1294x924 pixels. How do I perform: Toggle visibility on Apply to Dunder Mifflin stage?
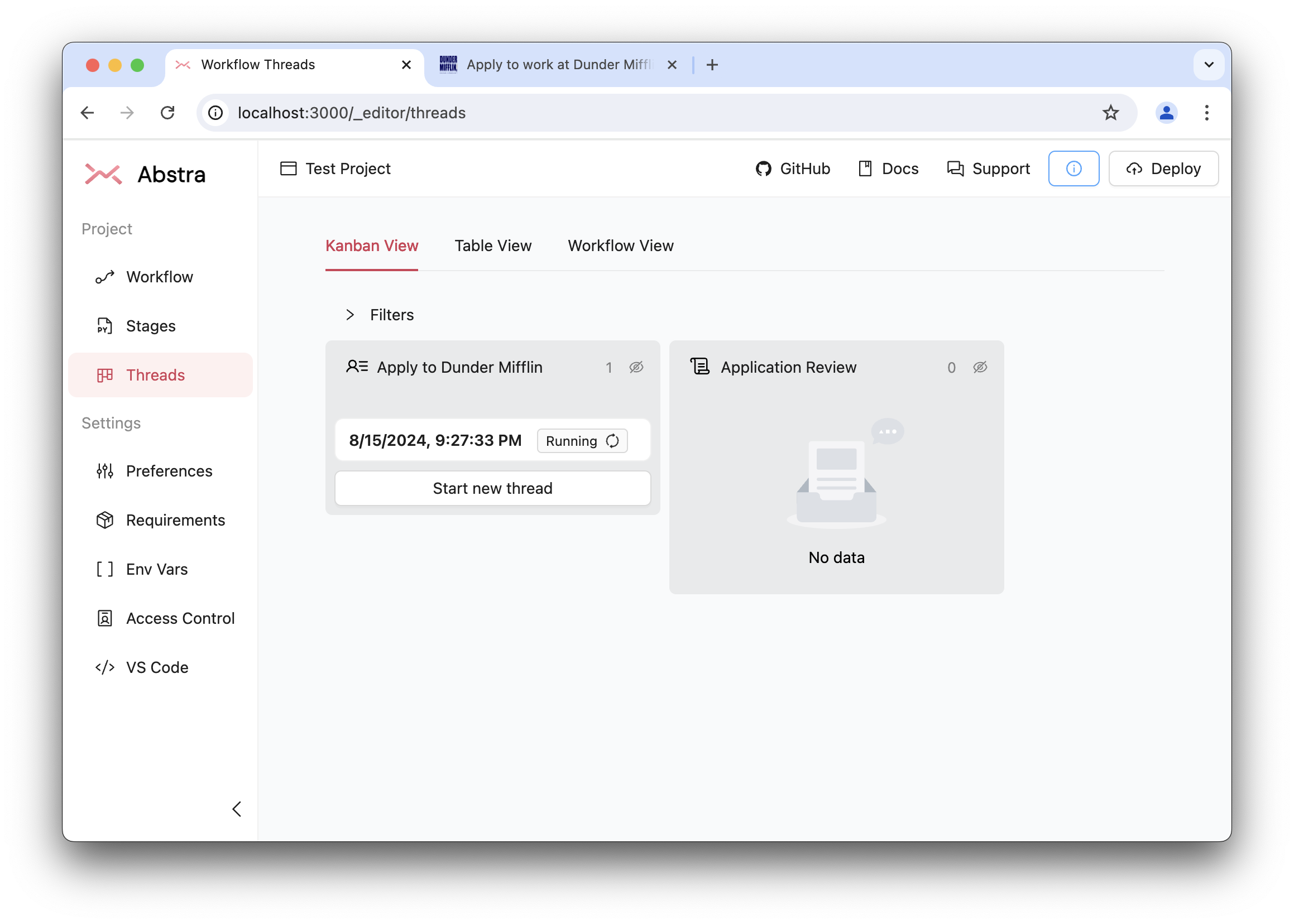(637, 366)
